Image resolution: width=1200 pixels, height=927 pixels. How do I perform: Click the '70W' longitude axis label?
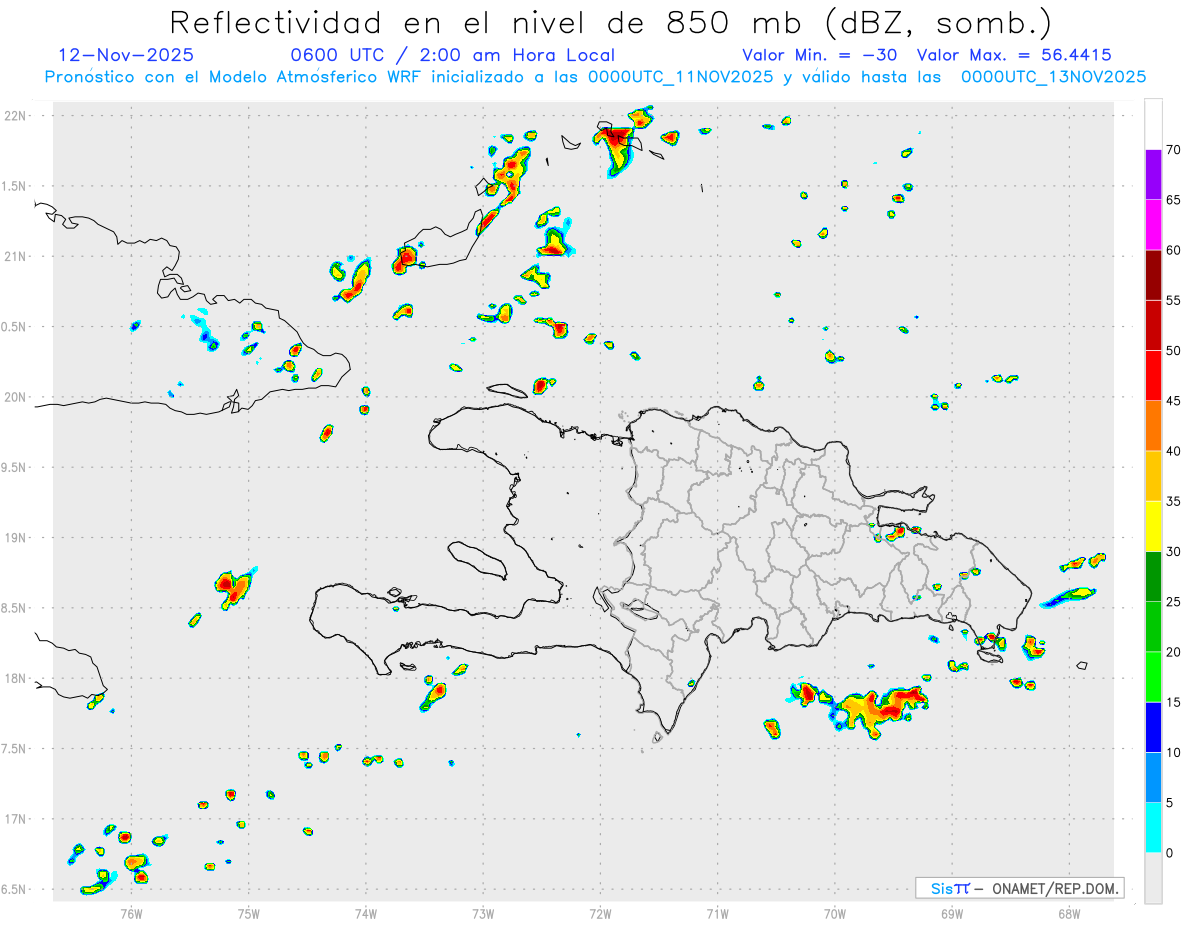pos(835,913)
